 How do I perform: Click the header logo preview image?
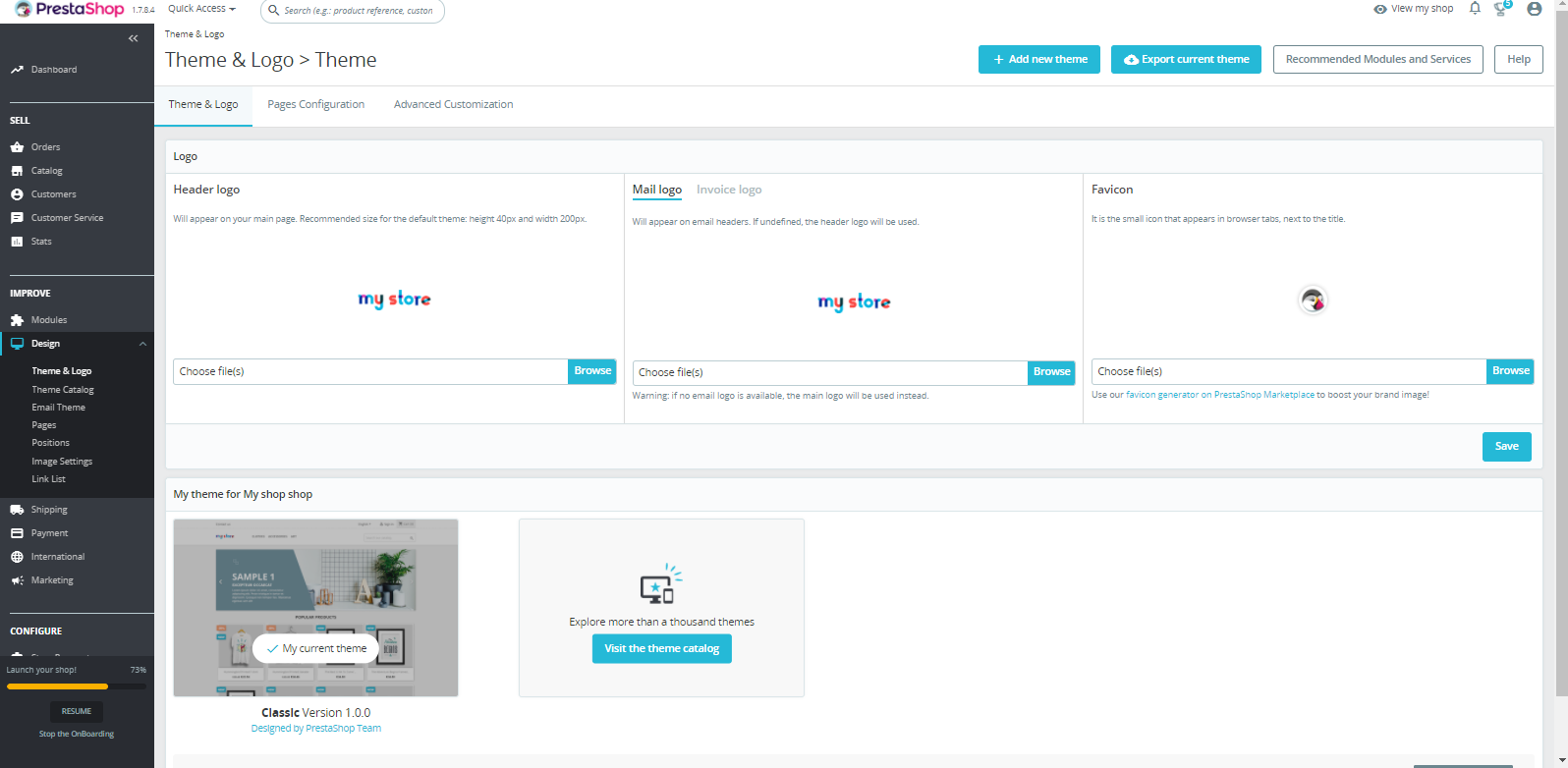coord(394,300)
